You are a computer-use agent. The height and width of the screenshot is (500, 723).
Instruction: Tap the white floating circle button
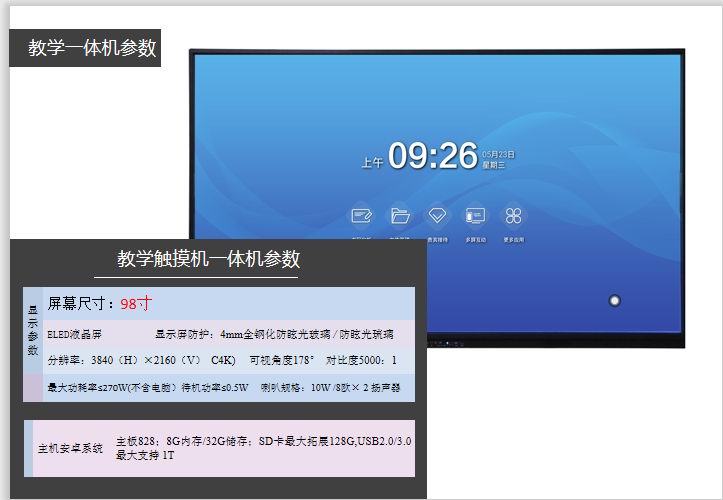(x=614, y=300)
